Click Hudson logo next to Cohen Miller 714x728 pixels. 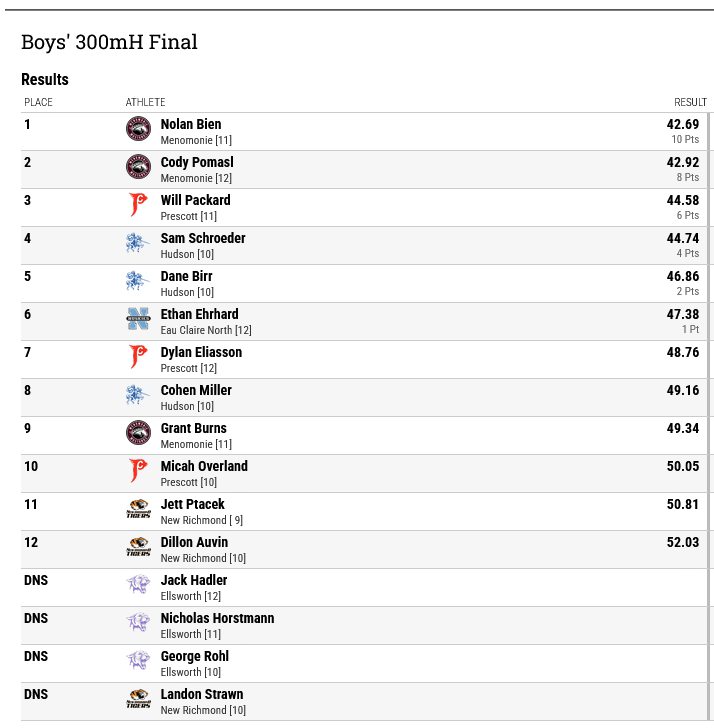[x=138, y=395]
